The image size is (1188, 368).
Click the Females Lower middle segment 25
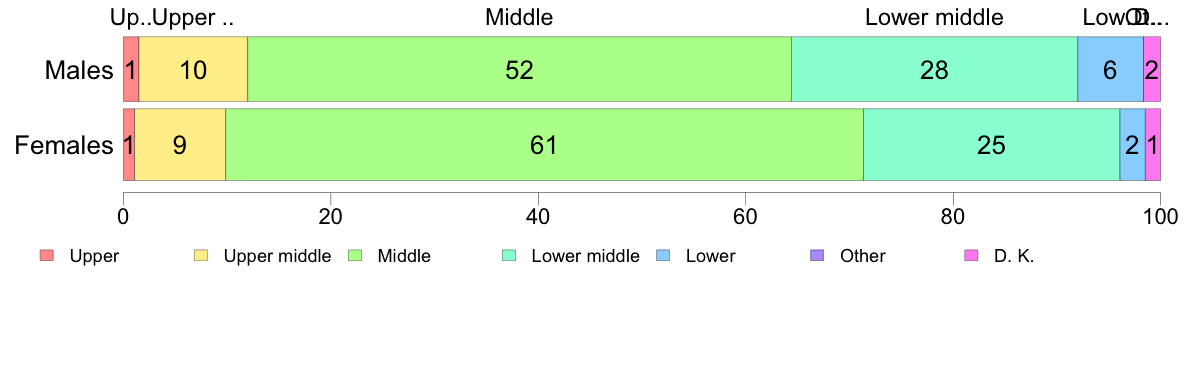pos(991,145)
